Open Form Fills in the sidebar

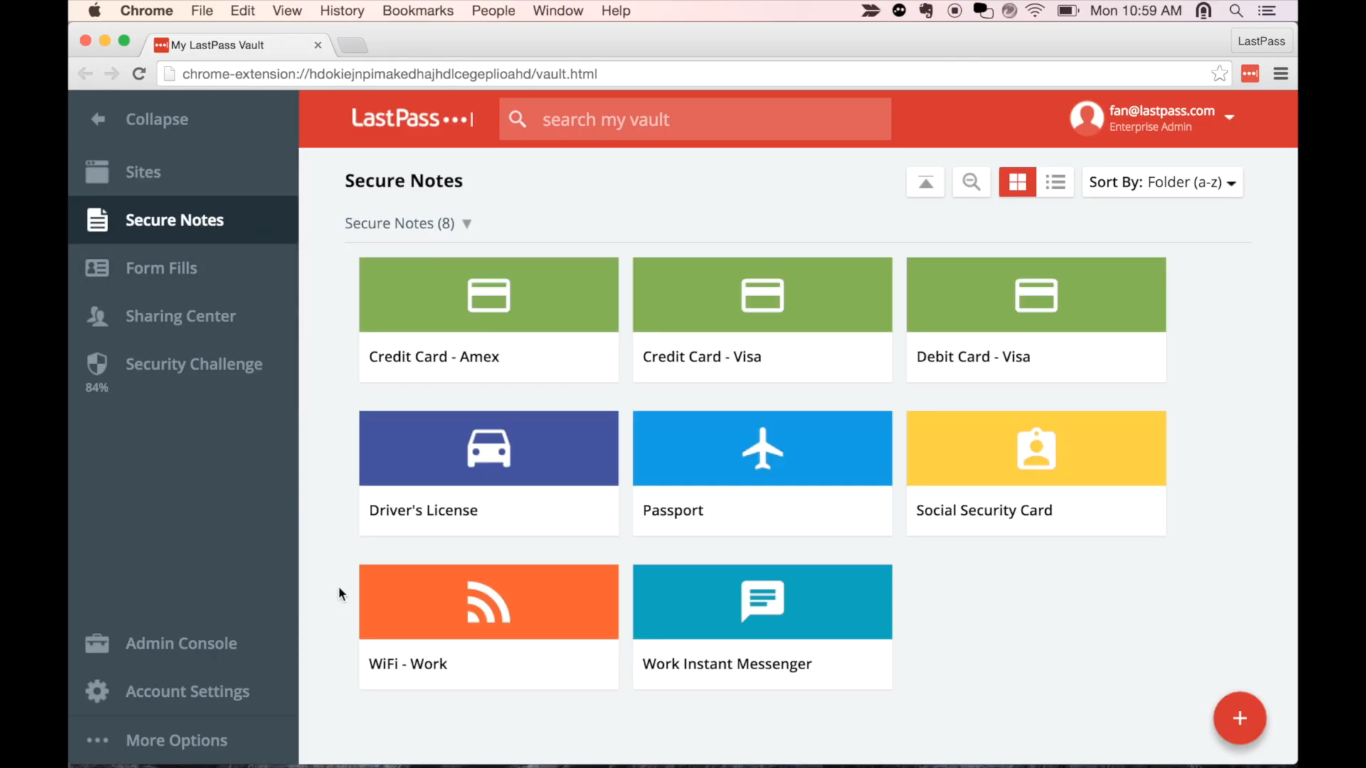(161, 268)
